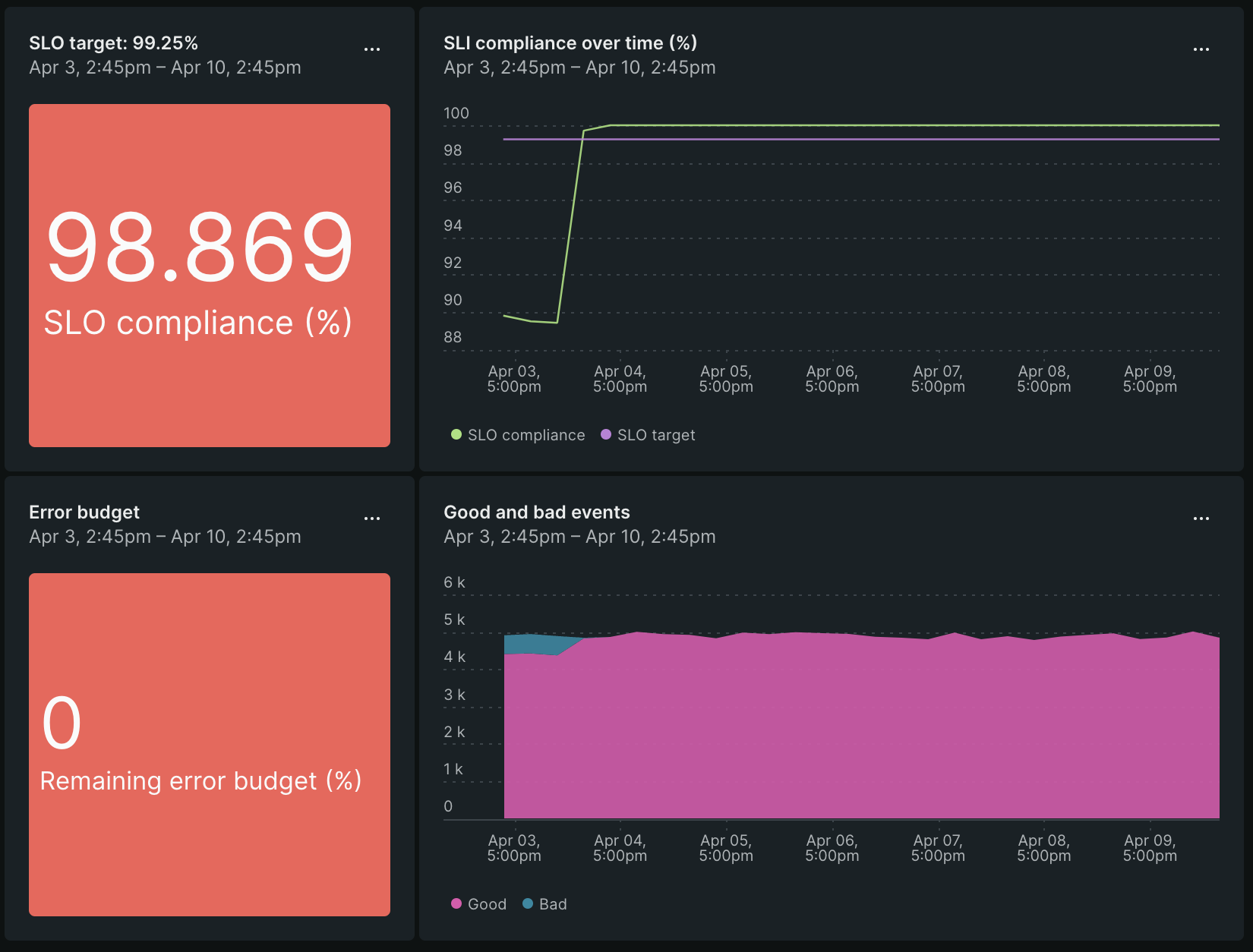Viewport: 1253px width, 952px height.
Task: Open the Good and bad events panel menu
Action: click(1201, 518)
